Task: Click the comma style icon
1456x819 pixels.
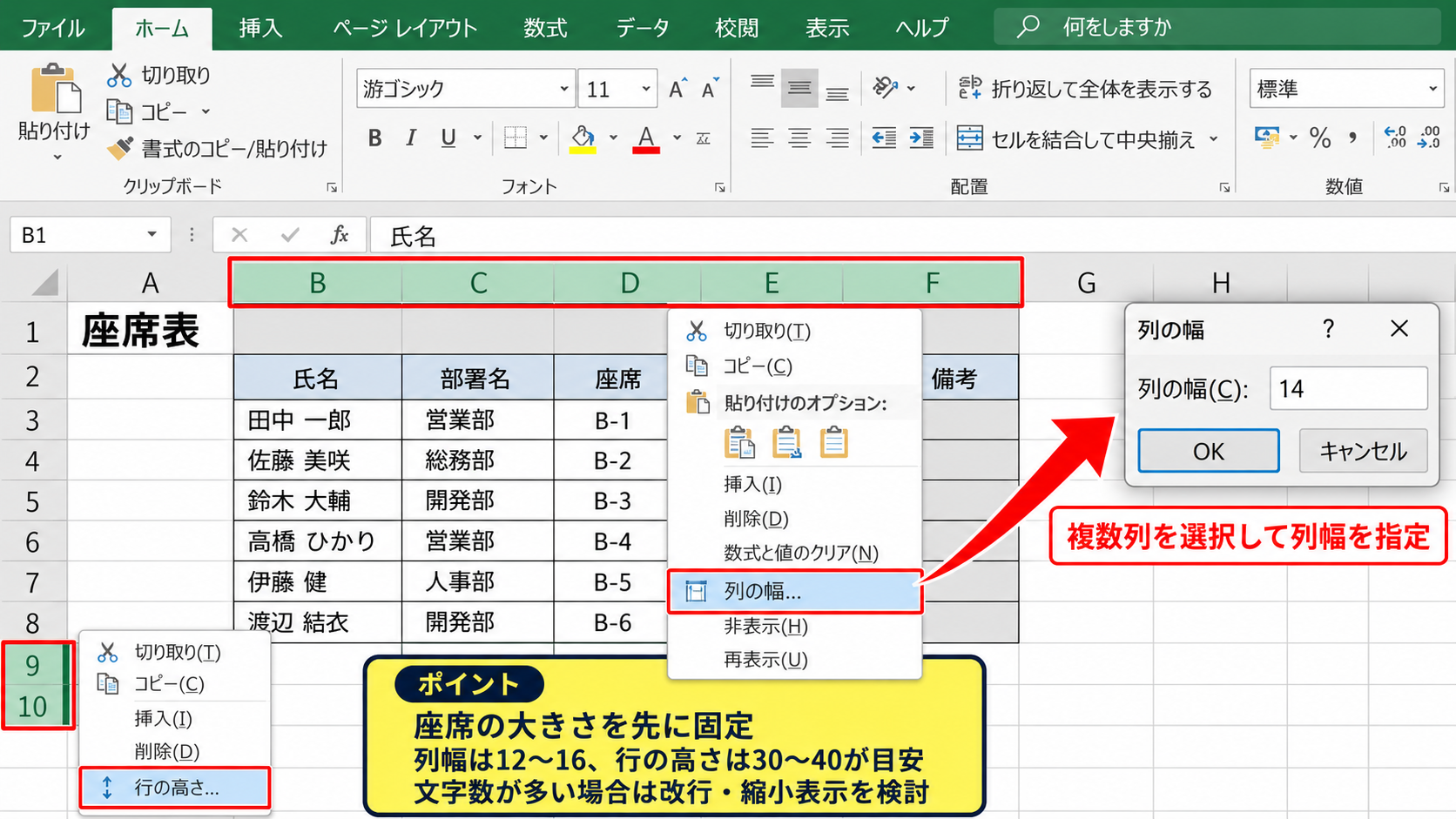Action: tap(1352, 138)
